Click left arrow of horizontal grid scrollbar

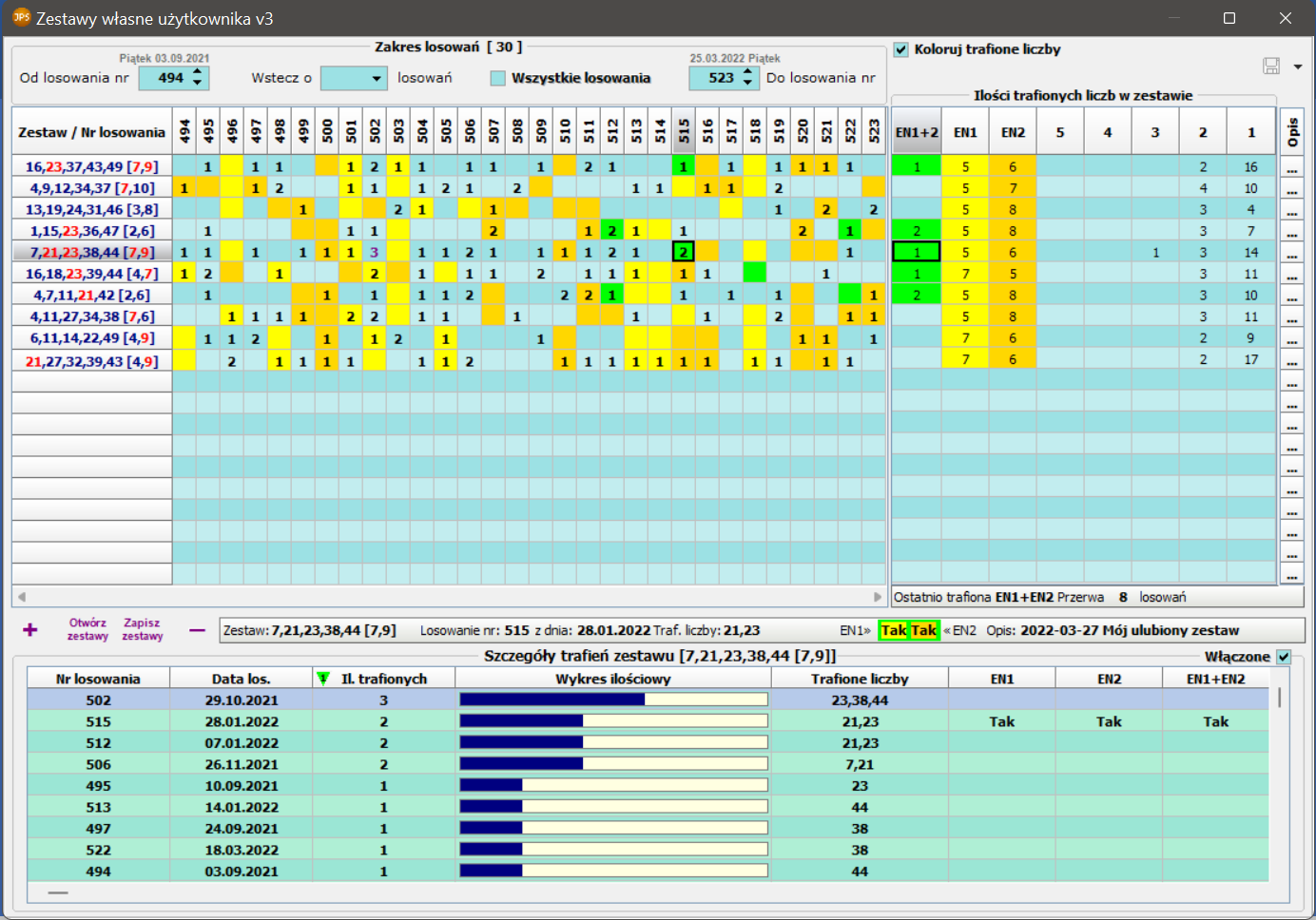[x=21, y=597]
